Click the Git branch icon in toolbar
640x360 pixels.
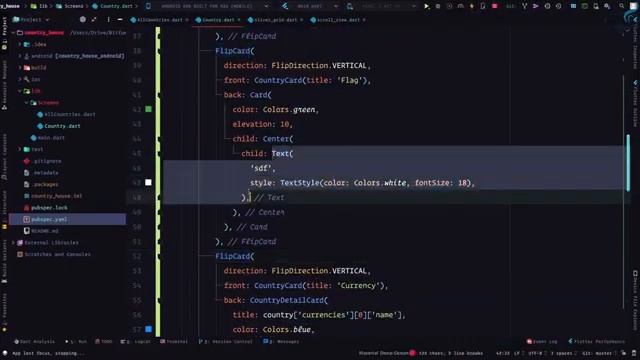coord(524,7)
